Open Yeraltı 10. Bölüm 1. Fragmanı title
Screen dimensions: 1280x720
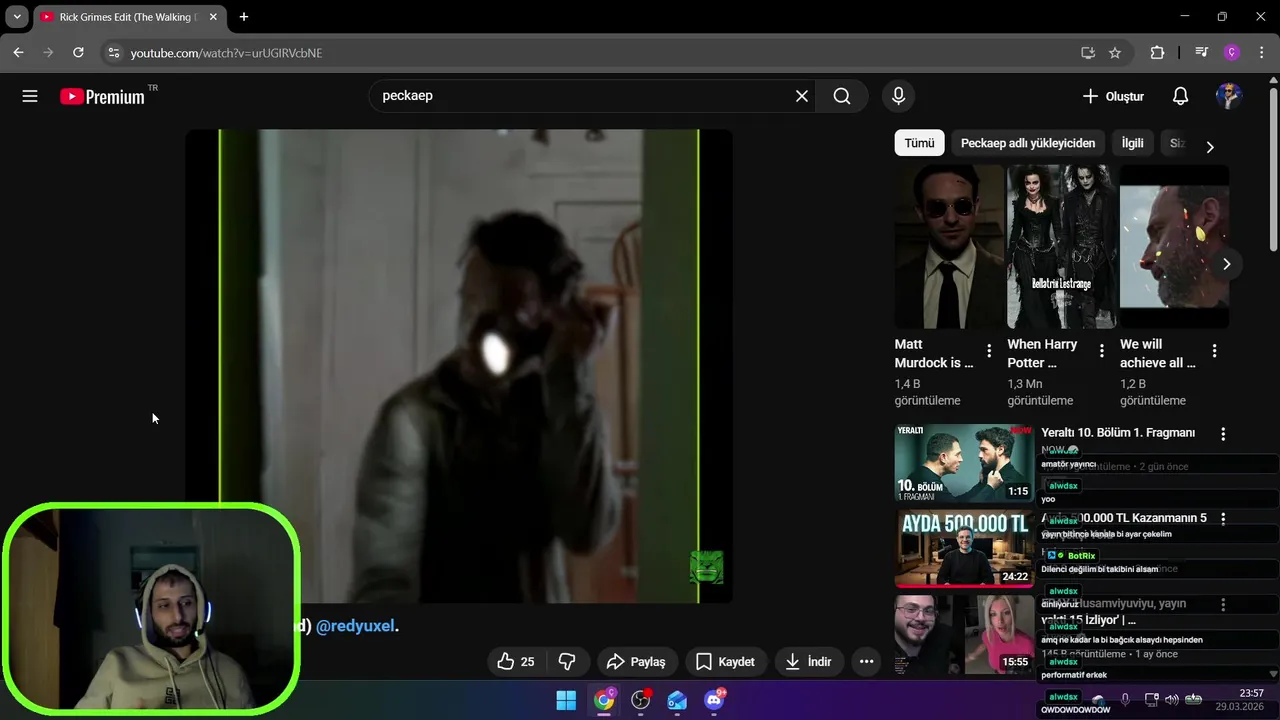tap(1118, 433)
